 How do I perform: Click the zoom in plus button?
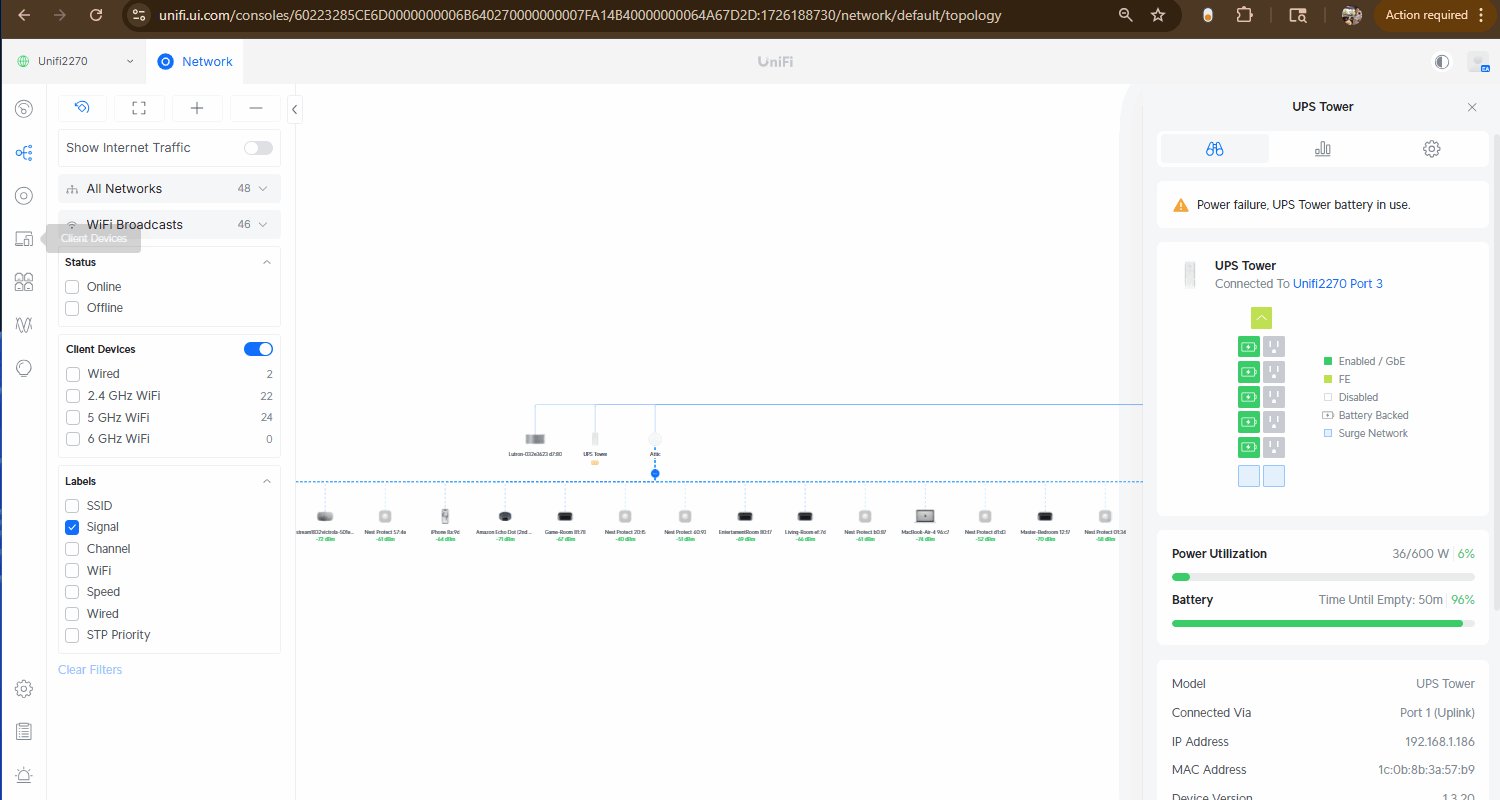(x=197, y=108)
